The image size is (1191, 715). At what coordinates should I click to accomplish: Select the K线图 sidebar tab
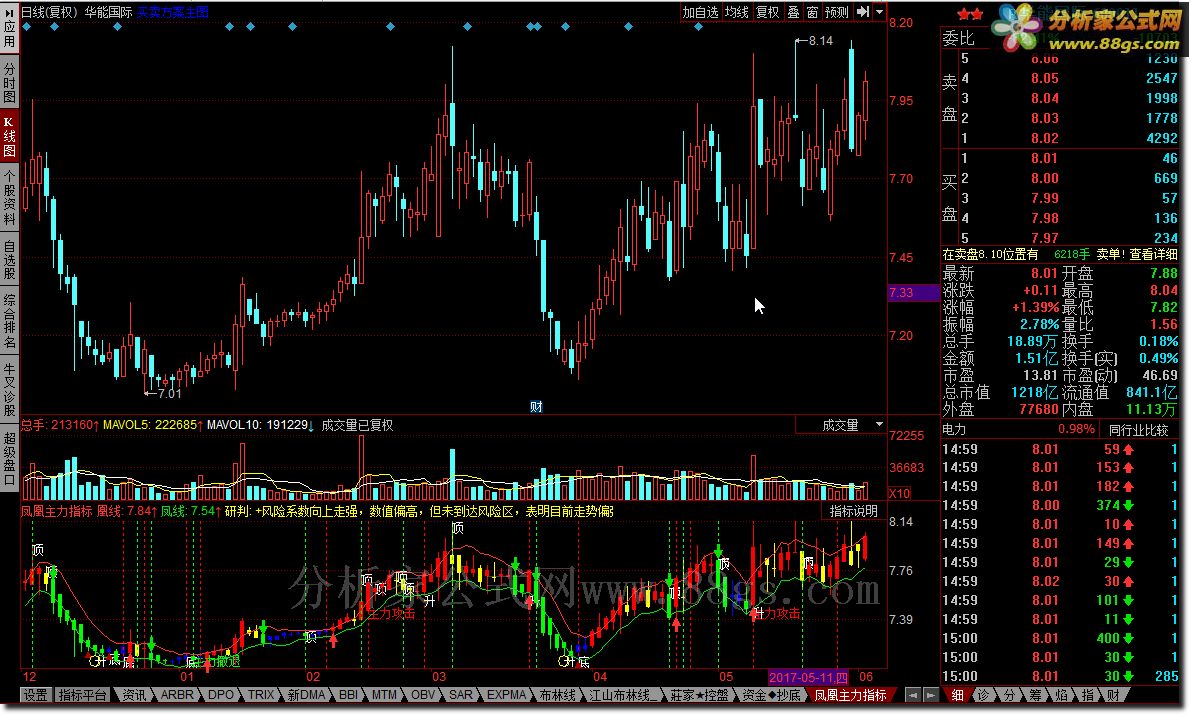(x=9, y=137)
